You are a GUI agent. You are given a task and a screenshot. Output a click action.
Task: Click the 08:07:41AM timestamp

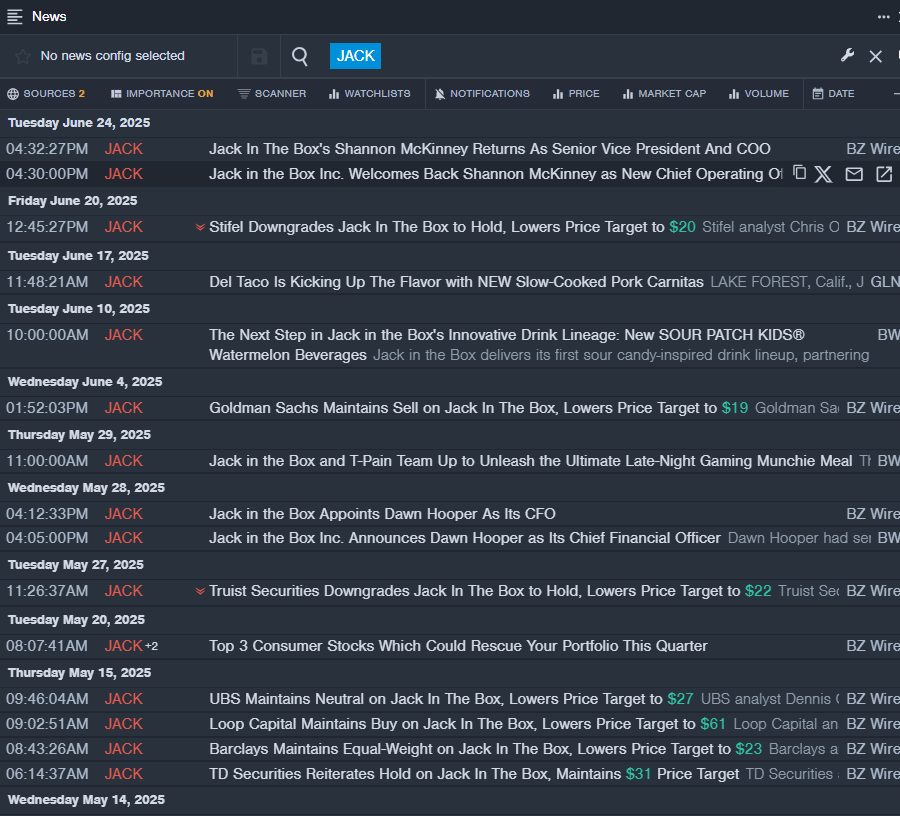(47, 646)
